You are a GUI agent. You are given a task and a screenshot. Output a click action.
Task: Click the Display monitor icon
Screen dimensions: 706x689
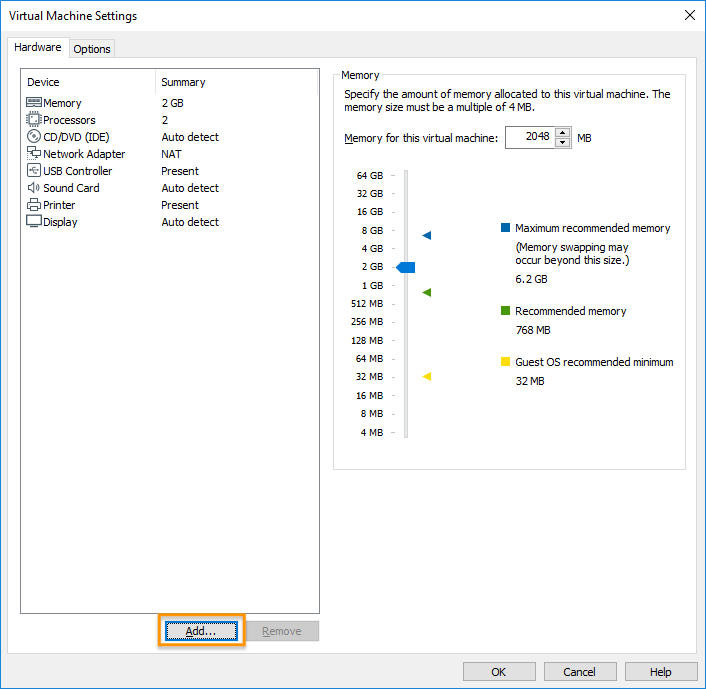coord(34,222)
